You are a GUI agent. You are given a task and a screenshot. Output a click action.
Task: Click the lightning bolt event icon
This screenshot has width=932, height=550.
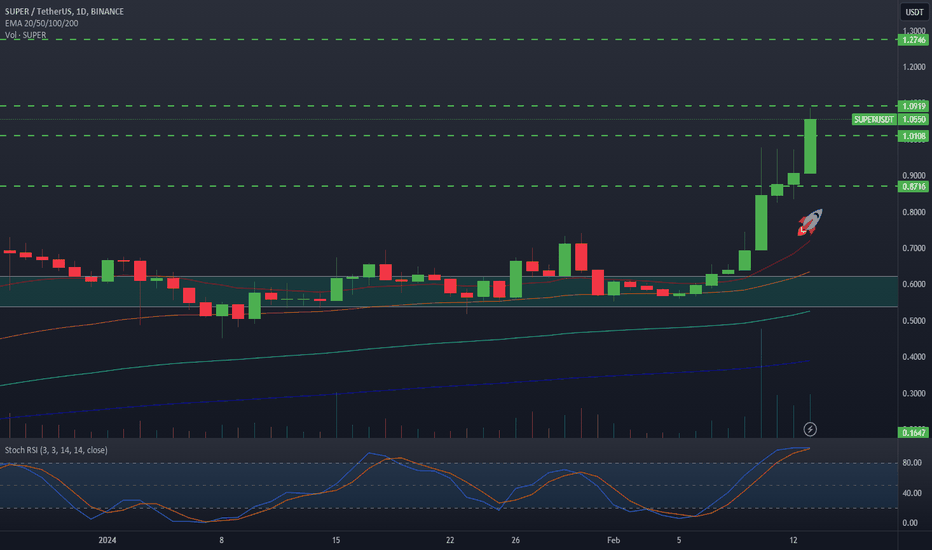click(x=810, y=429)
